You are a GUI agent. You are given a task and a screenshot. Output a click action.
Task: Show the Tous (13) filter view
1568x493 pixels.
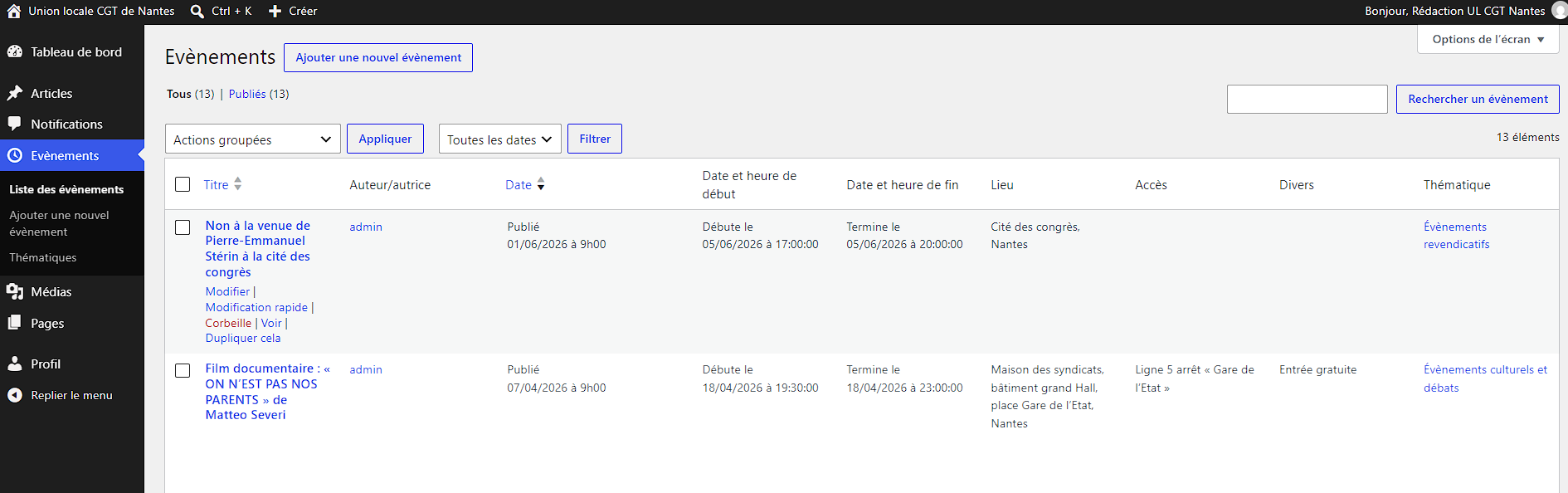click(190, 94)
